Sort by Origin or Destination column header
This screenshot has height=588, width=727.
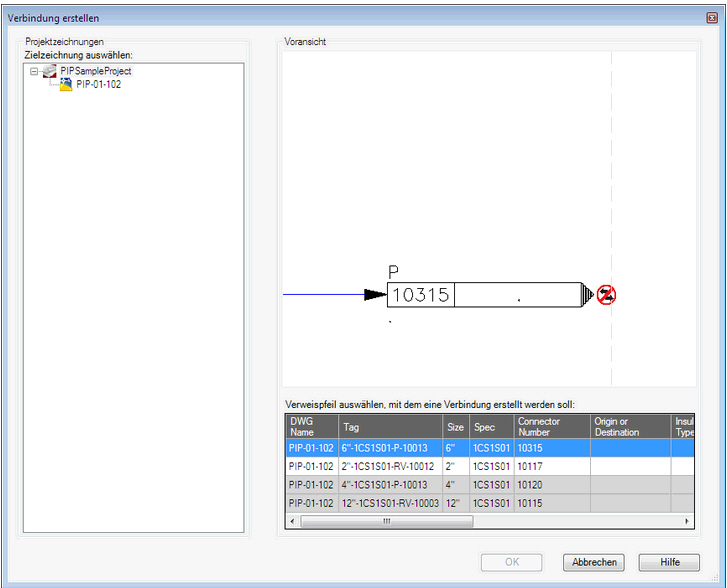pos(631,427)
